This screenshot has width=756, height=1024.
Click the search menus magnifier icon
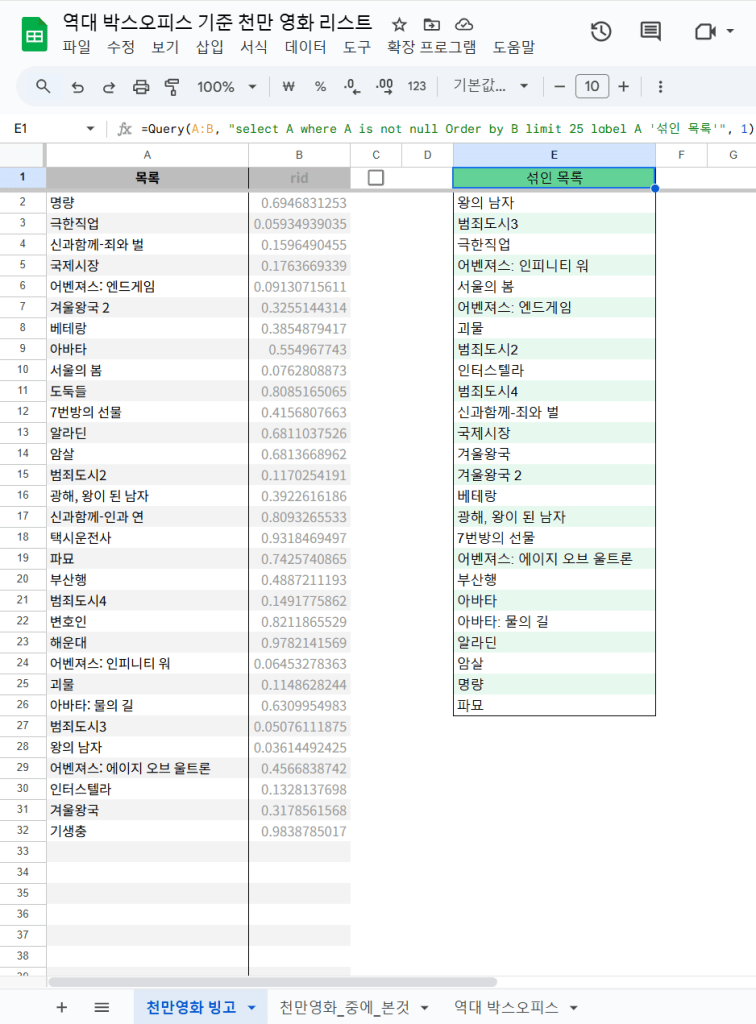tap(43, 87)
